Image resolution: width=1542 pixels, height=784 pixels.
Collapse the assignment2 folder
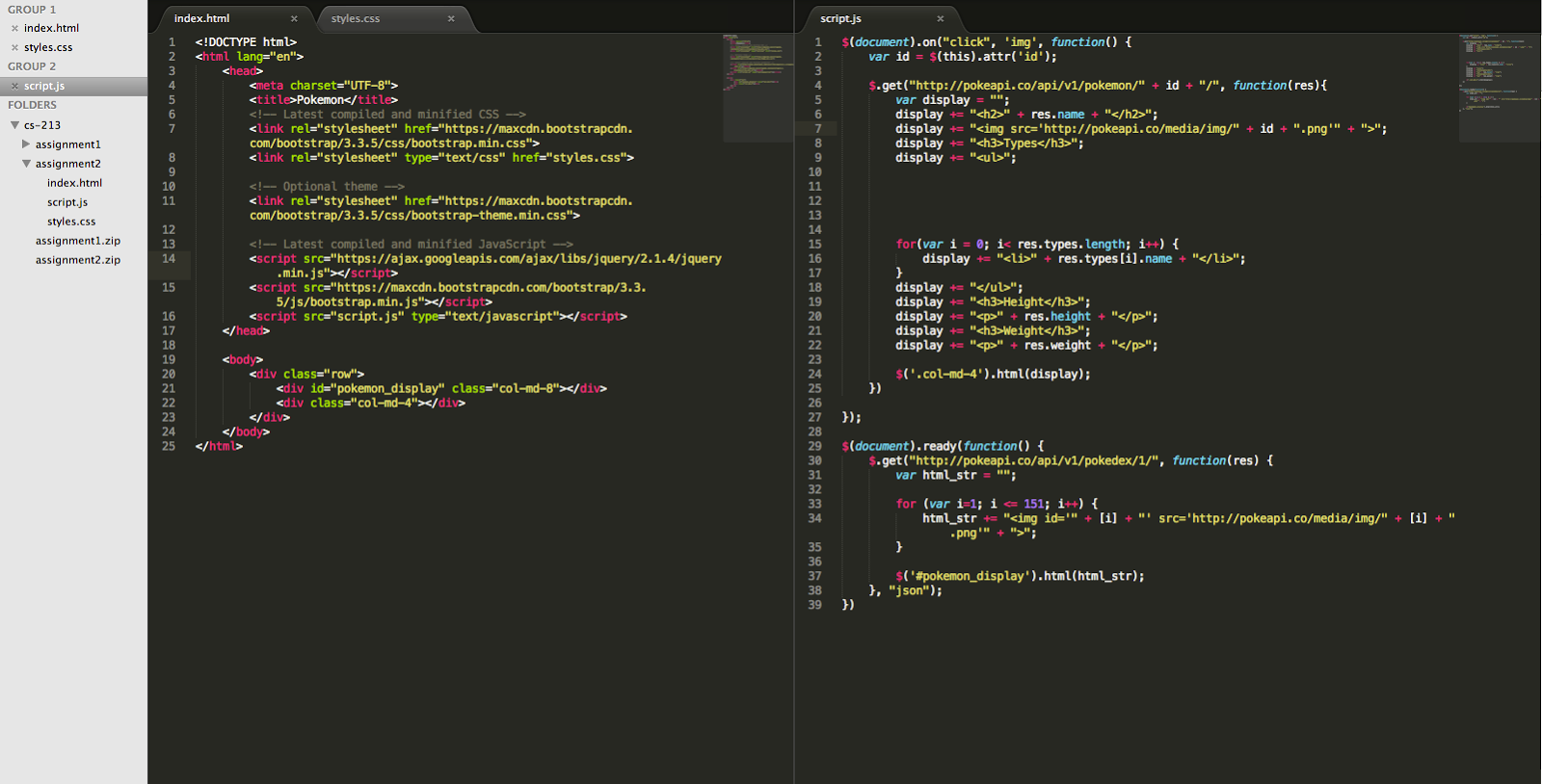click(26, 164)
